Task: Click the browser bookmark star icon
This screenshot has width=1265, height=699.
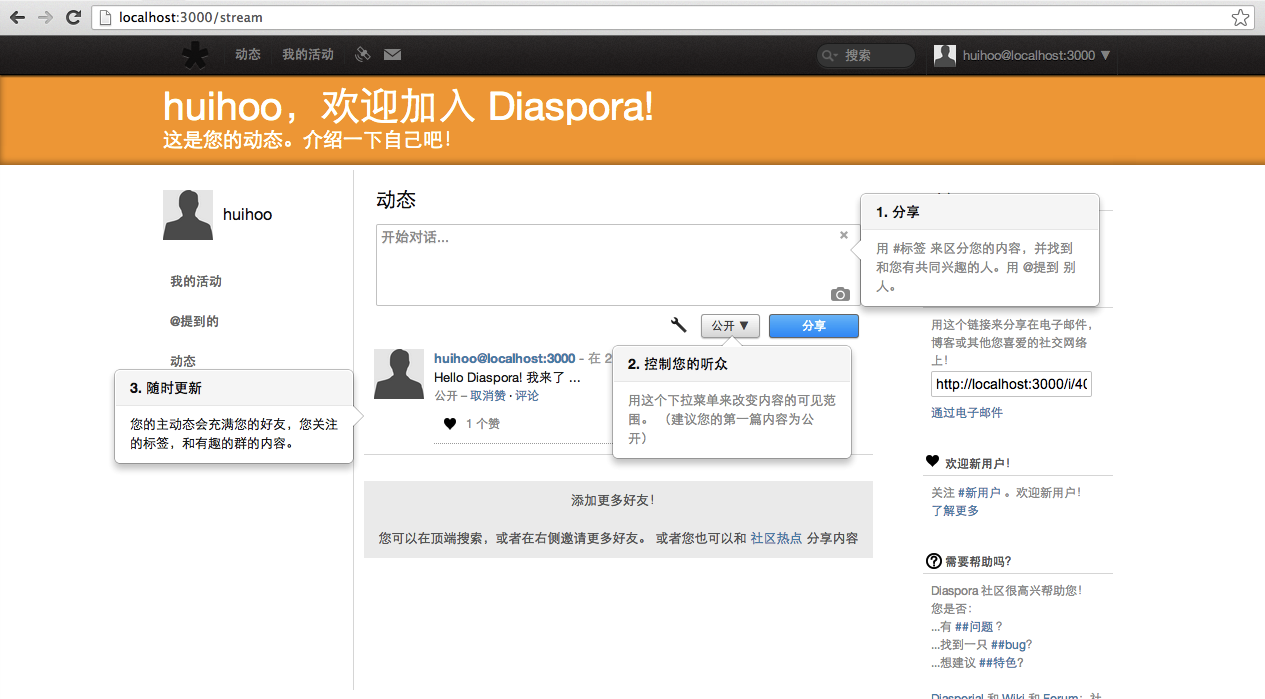Action: point(1239,17)
